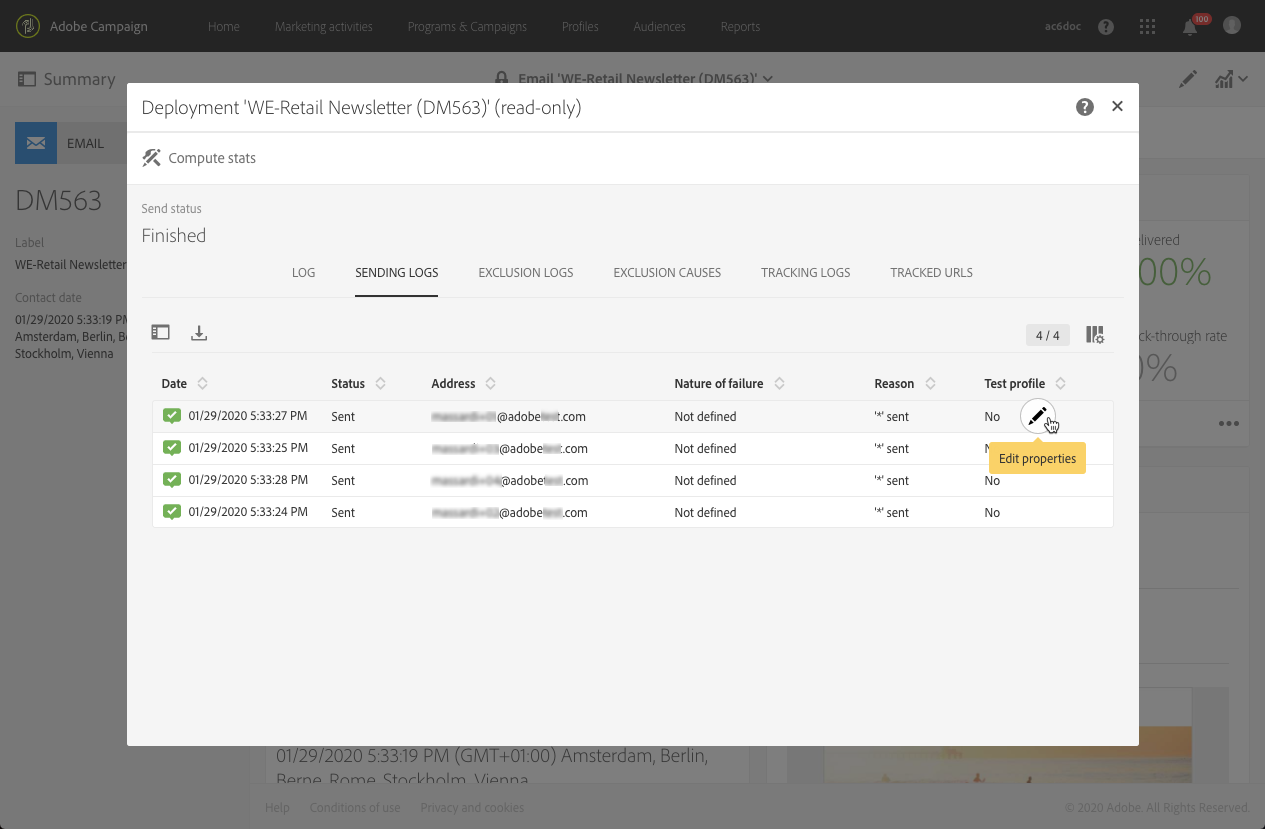This screenshot has width=1265, height=829.
Task: Open the three-dots more options icon
Action: (1229, 424)
